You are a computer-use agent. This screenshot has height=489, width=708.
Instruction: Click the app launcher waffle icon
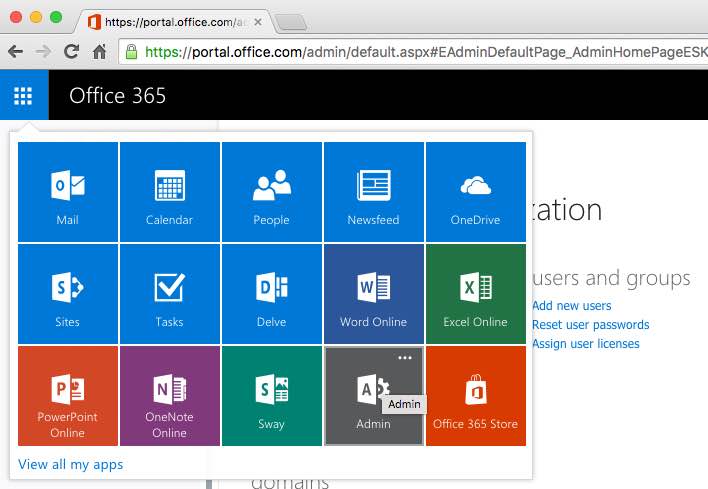(23, 95)
